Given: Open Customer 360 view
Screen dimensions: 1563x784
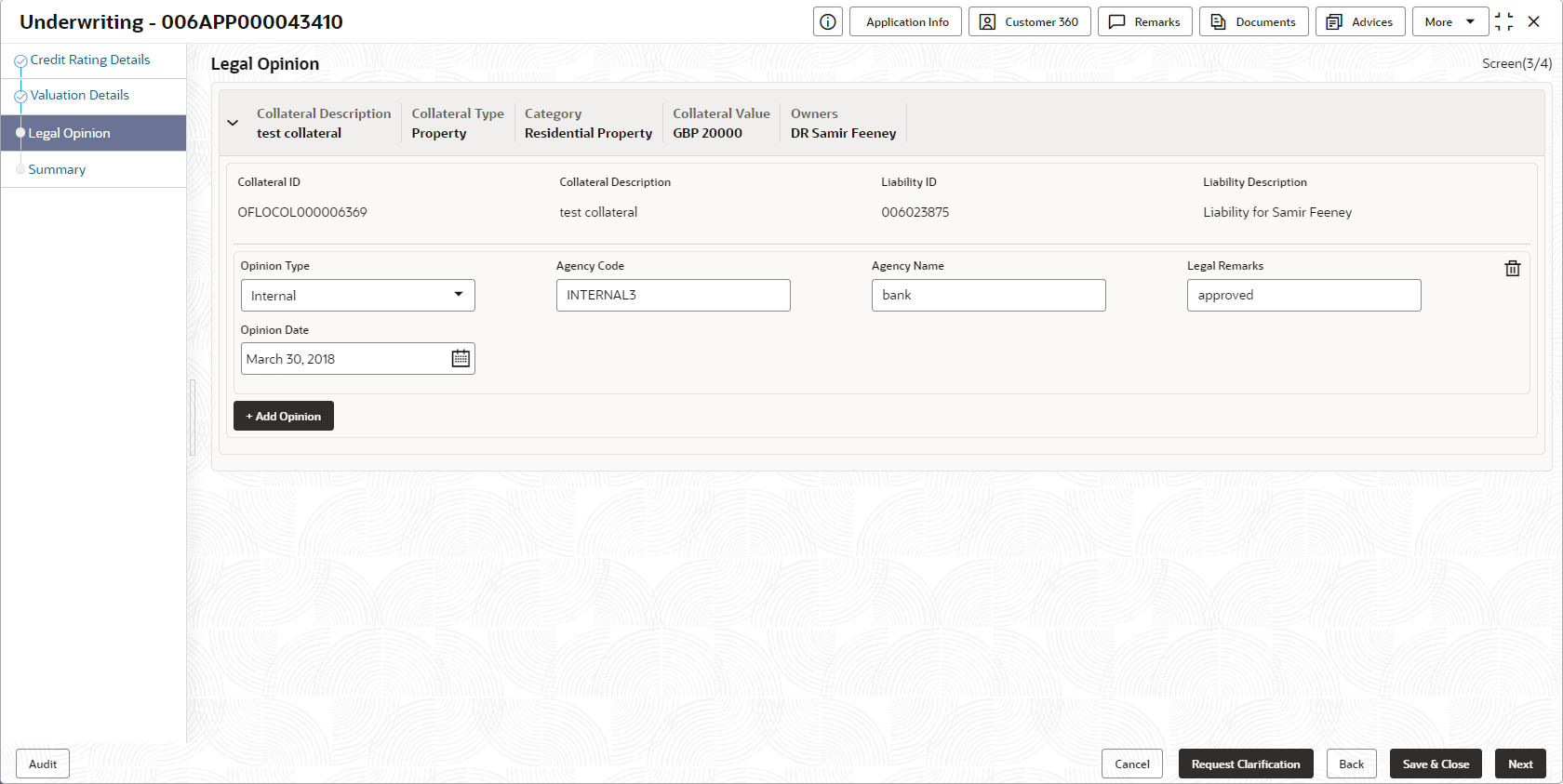Looking at the screenshot, I should (1030, 21).
